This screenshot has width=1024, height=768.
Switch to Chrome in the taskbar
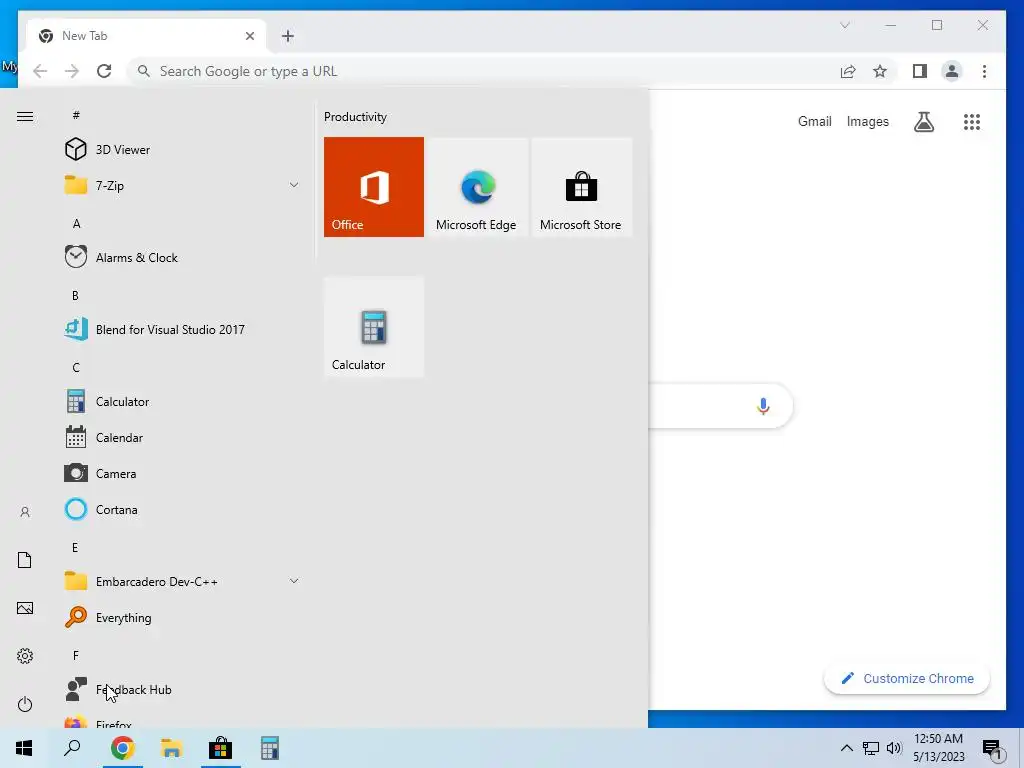tap(122, 748)
